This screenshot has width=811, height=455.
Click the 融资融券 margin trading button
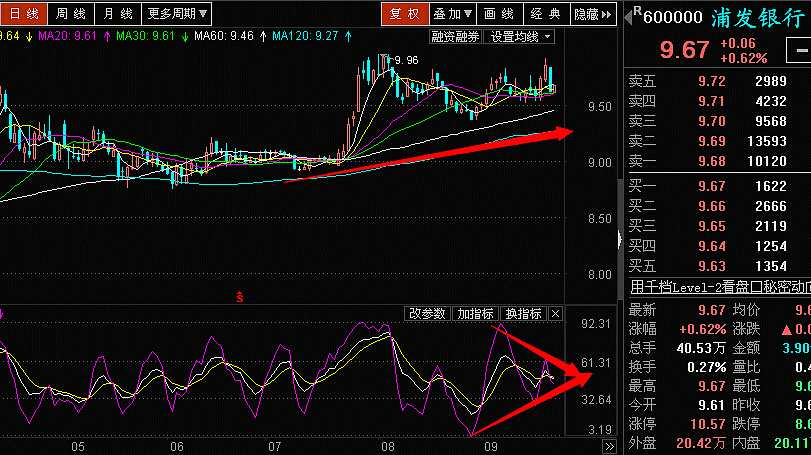(x=455, y=37)
